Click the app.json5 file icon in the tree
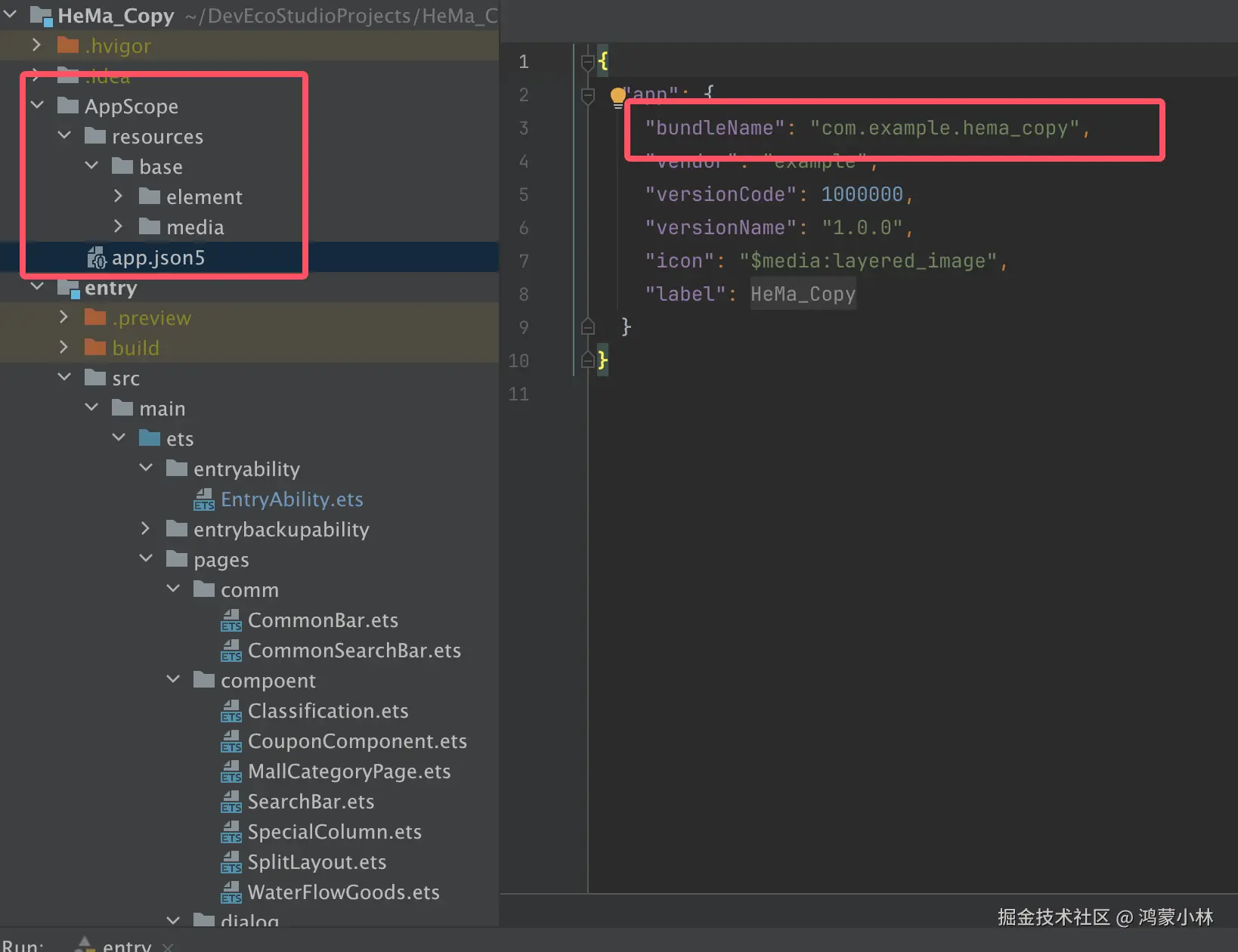 (96, 258)
